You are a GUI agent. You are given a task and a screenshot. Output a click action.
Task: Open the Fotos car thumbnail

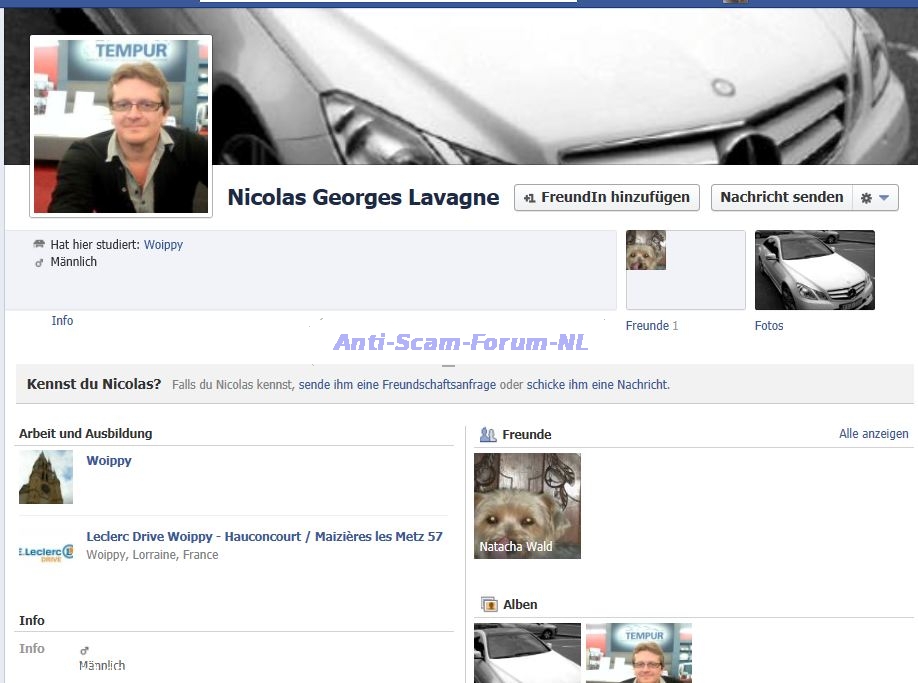[x=814, y=270]
